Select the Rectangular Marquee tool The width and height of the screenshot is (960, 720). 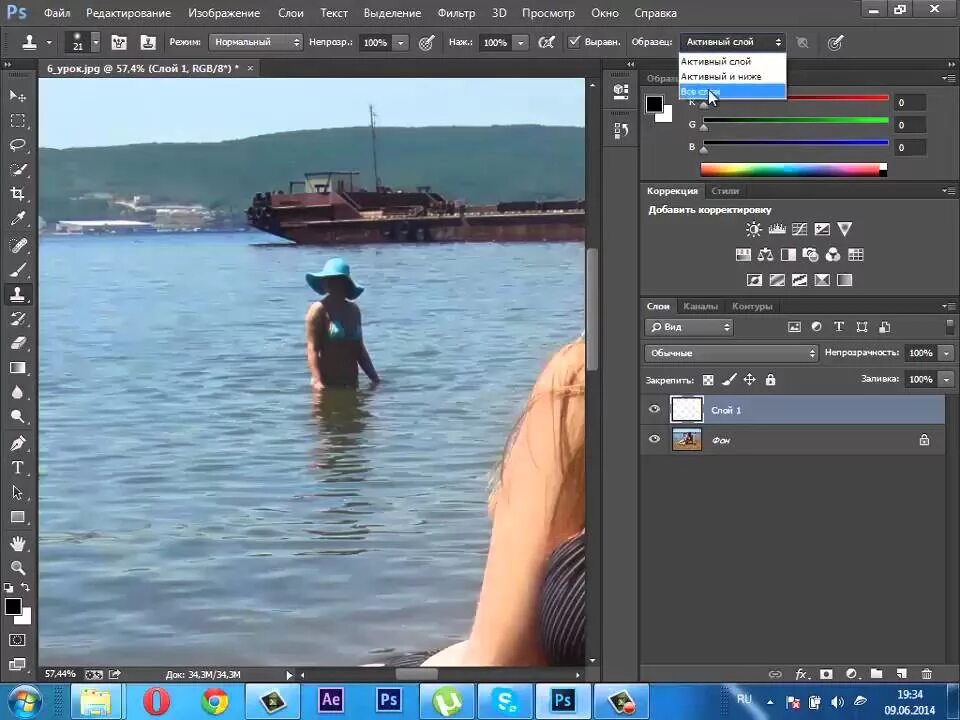(17, 121)
